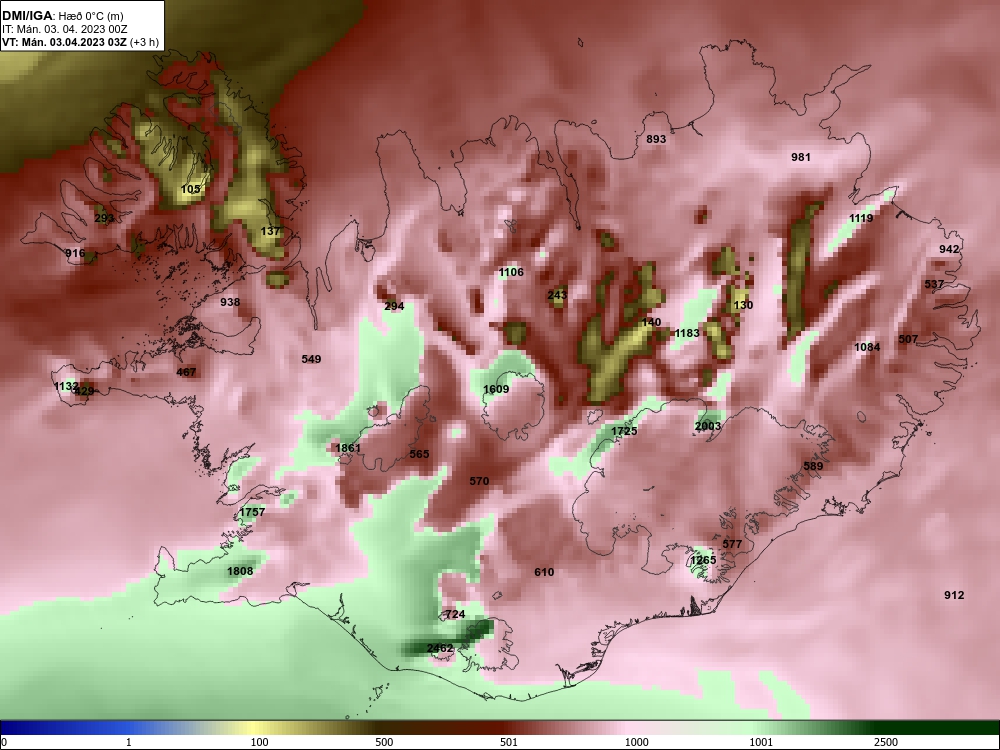Select the 1265 value in the southeast
The width and height of the screenshot is (1000, 750).
pos(703,560)
